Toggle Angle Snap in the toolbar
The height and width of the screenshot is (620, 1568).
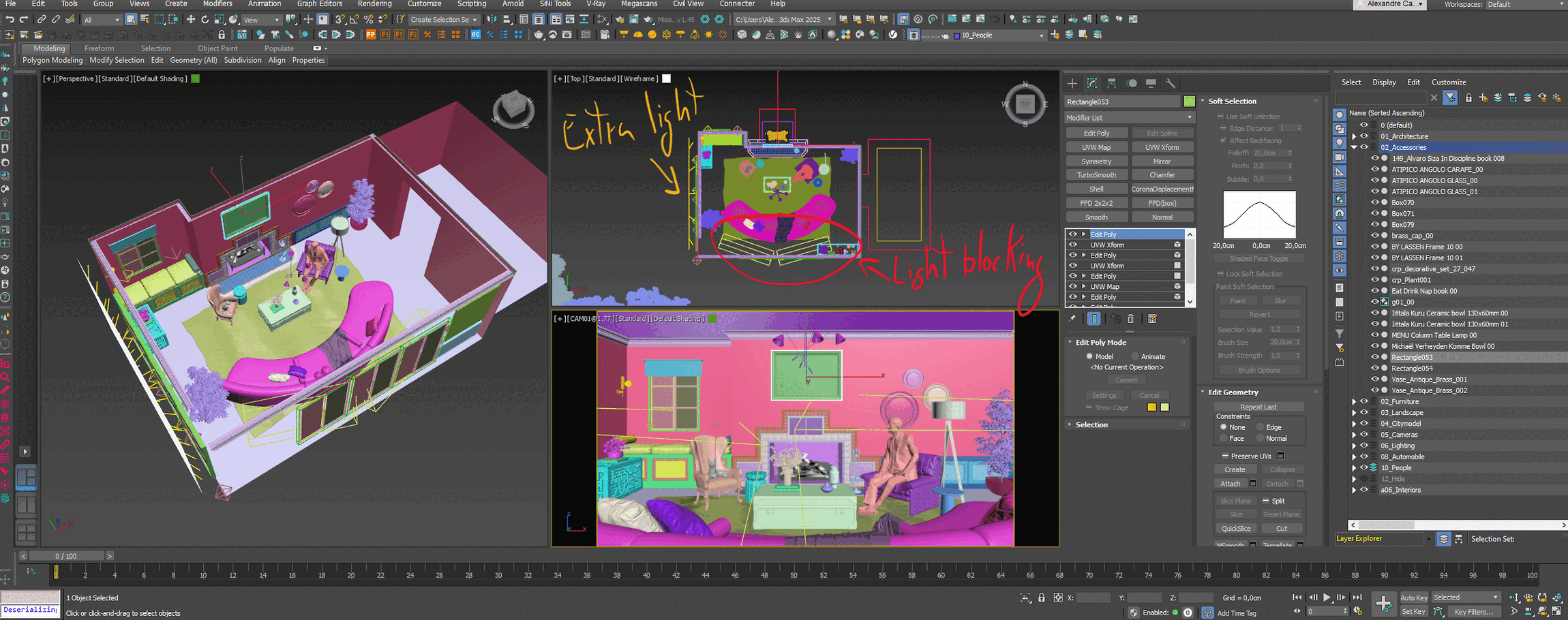click(x=354, y=20)
